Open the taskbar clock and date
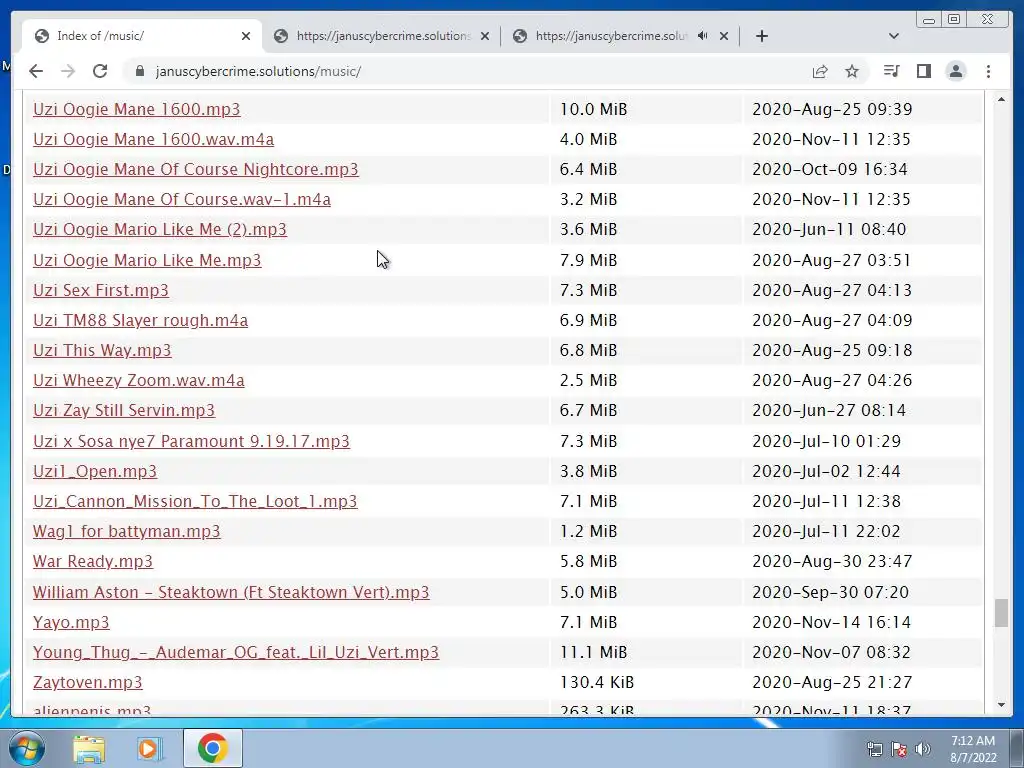The width and height of the screenshot is (1024, 768). 973,749
